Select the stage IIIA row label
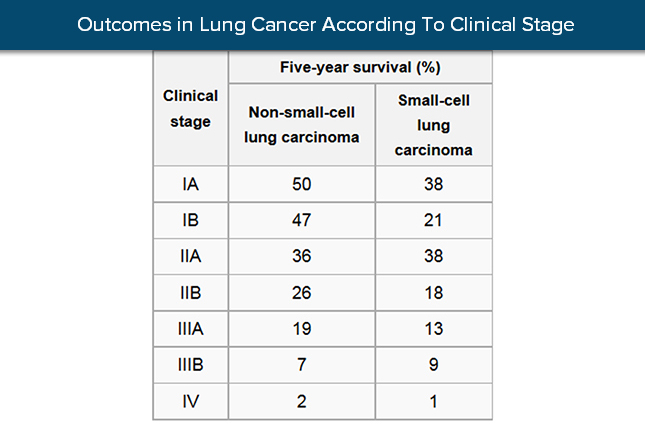This screenshot has width=645, height=439. (x=190, y=329)
